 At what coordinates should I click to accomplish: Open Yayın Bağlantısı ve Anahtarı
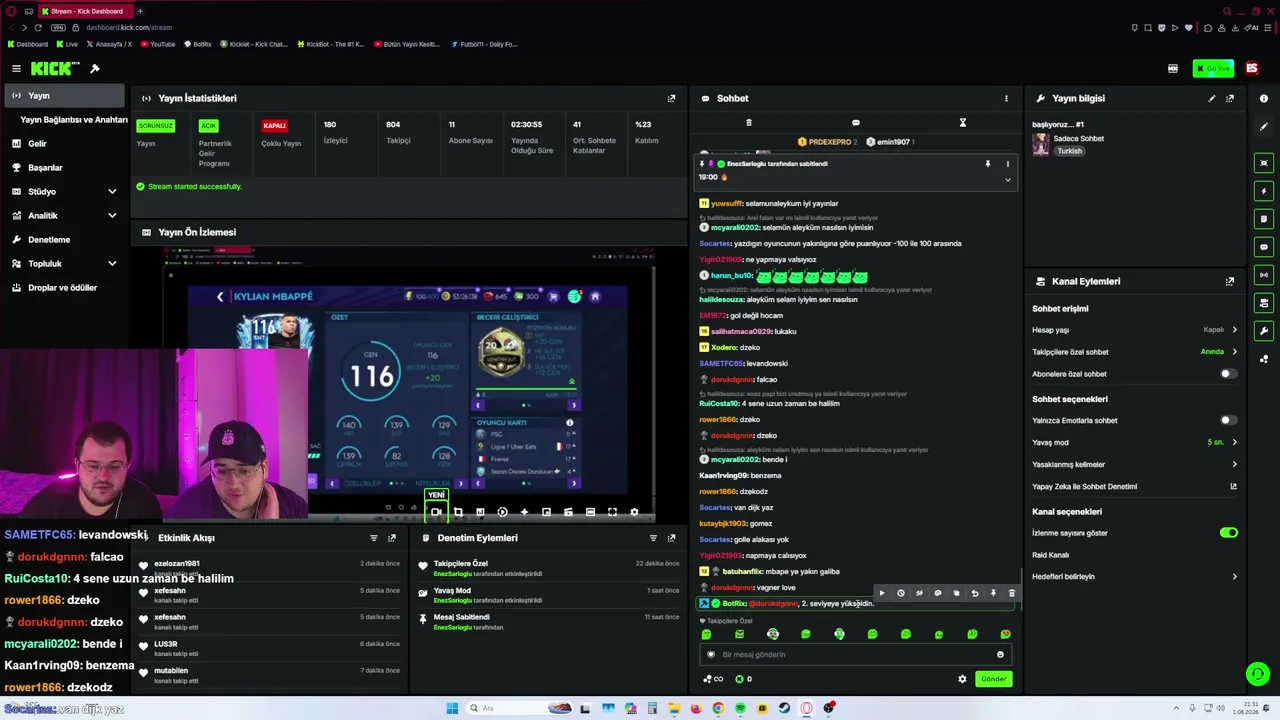tap(74, 120)
